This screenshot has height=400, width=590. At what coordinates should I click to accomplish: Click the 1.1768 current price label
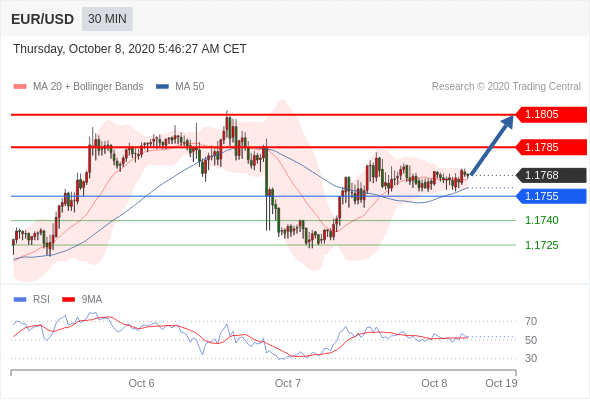pyautogui.click(x=551, y=175)
